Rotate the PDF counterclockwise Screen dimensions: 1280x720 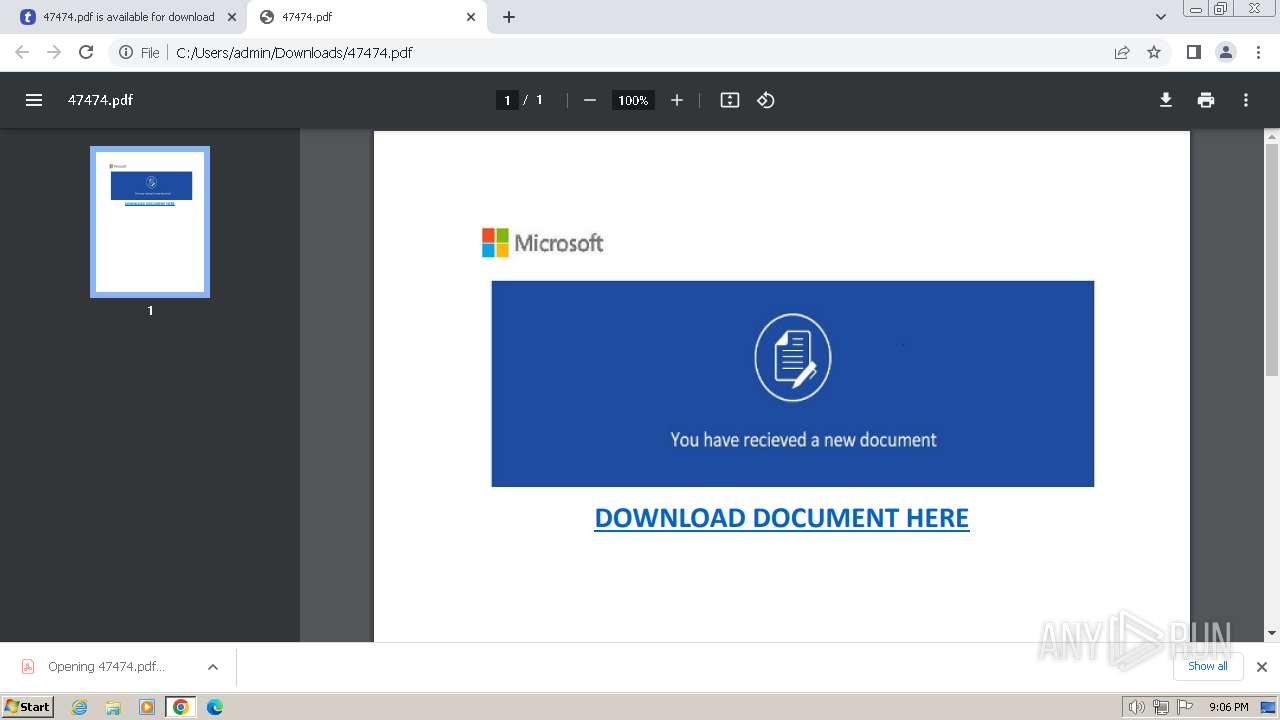[x=766, y=100]
